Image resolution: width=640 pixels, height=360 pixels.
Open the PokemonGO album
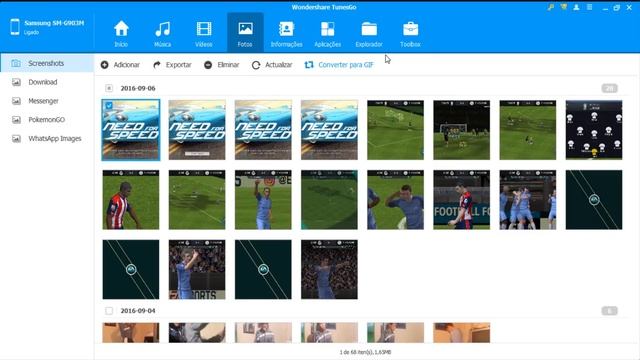(x=47, y=120)
